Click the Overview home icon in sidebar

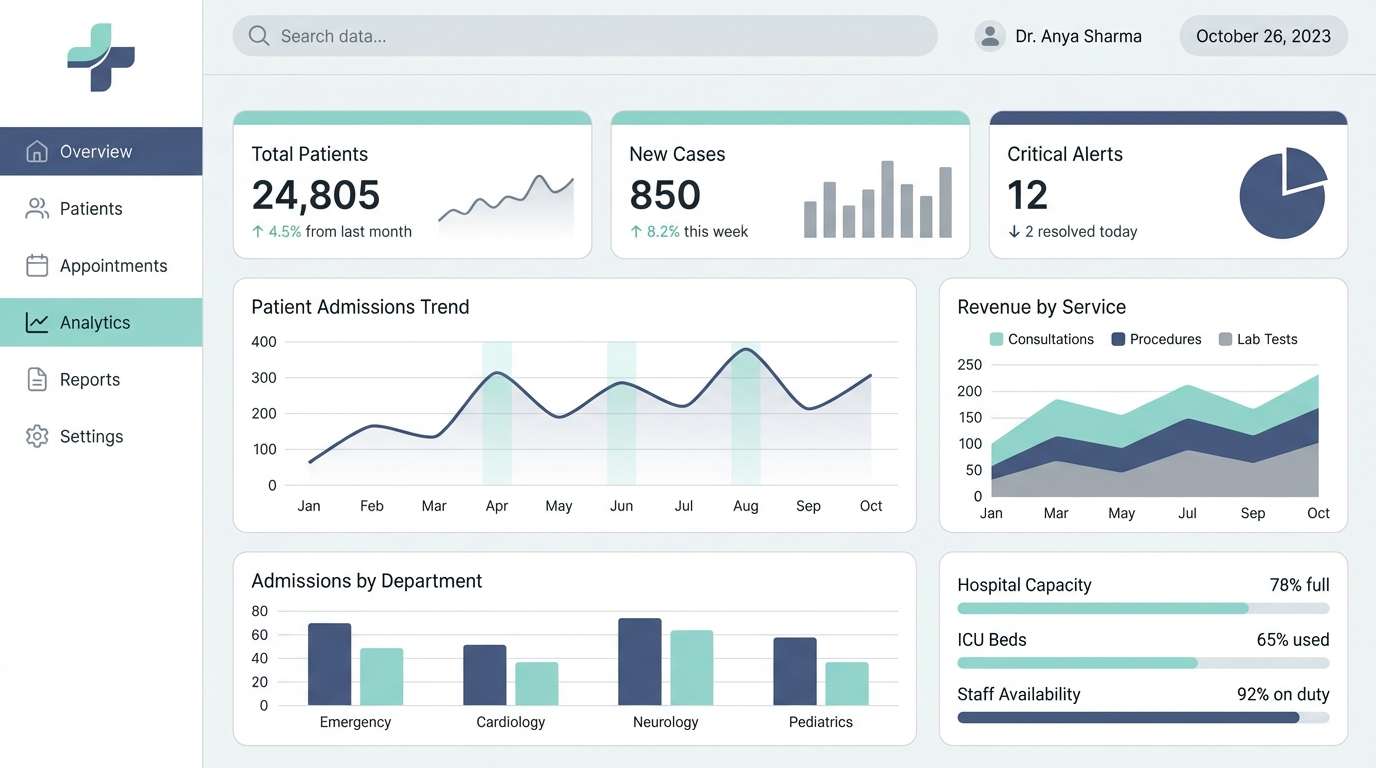click(x=36, y=150)
